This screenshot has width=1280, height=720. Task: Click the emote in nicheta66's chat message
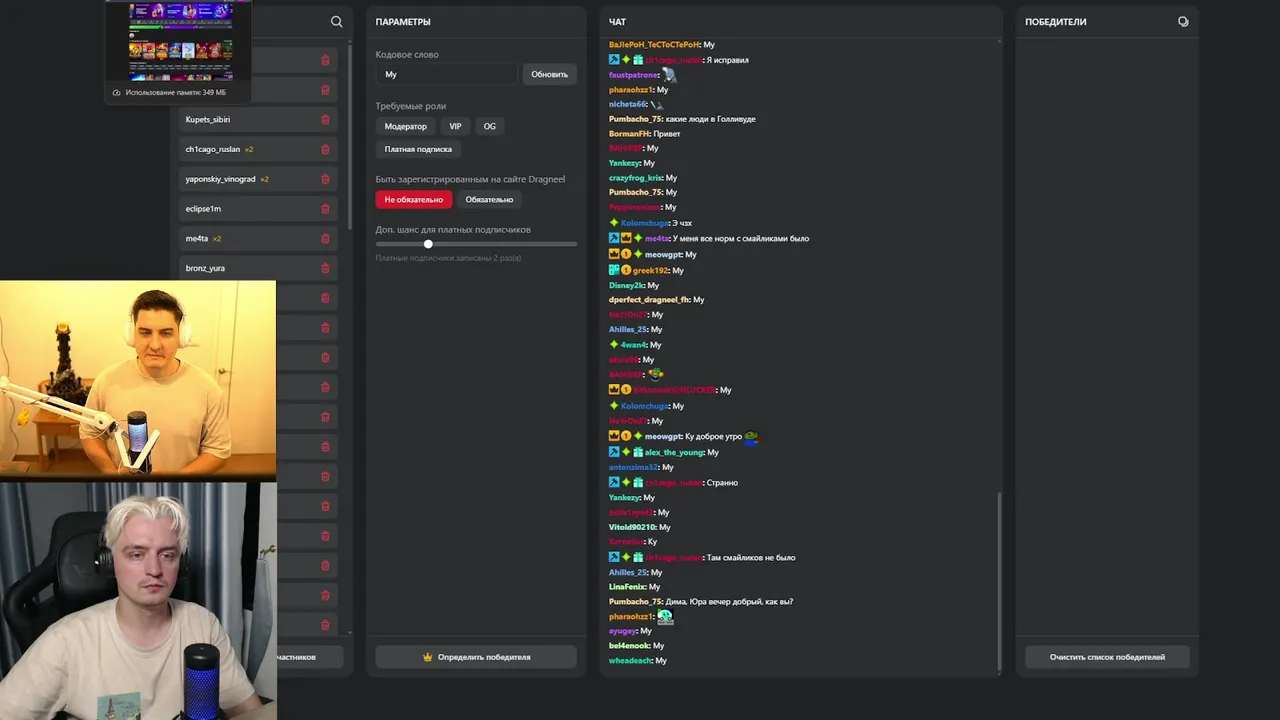656,104
